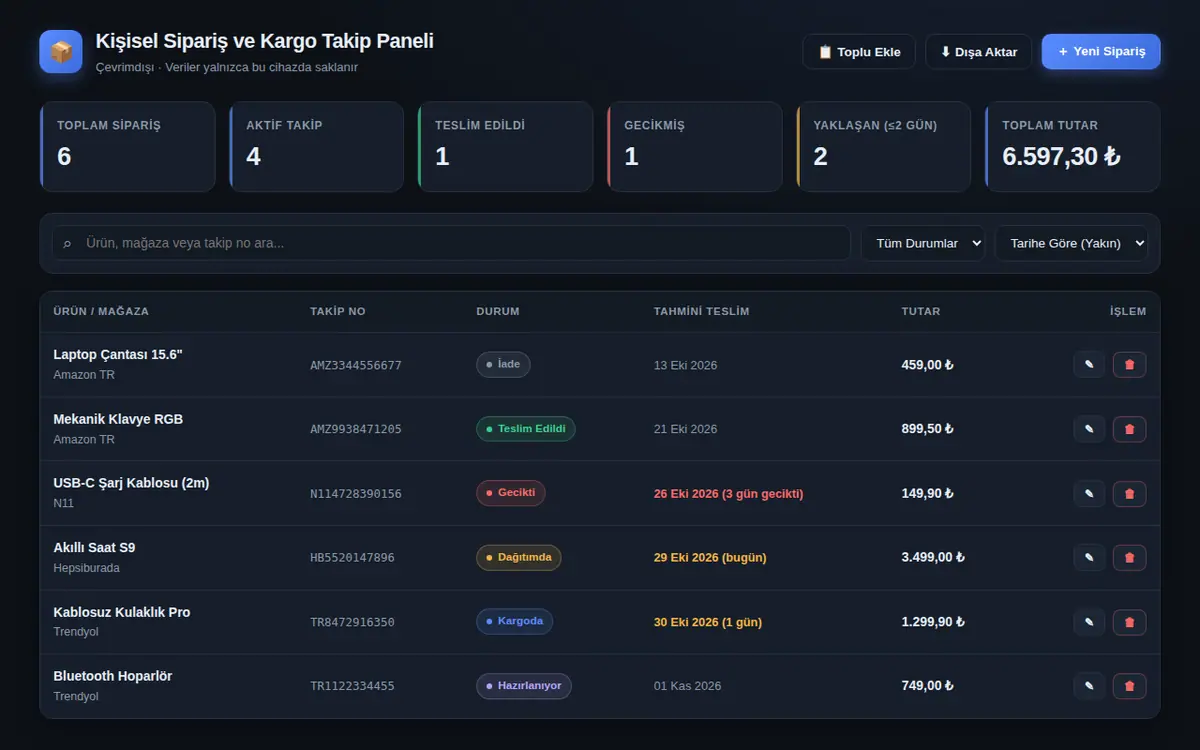
Task: Click tracking number TR8472916350
Action: [x=352, y=622]
